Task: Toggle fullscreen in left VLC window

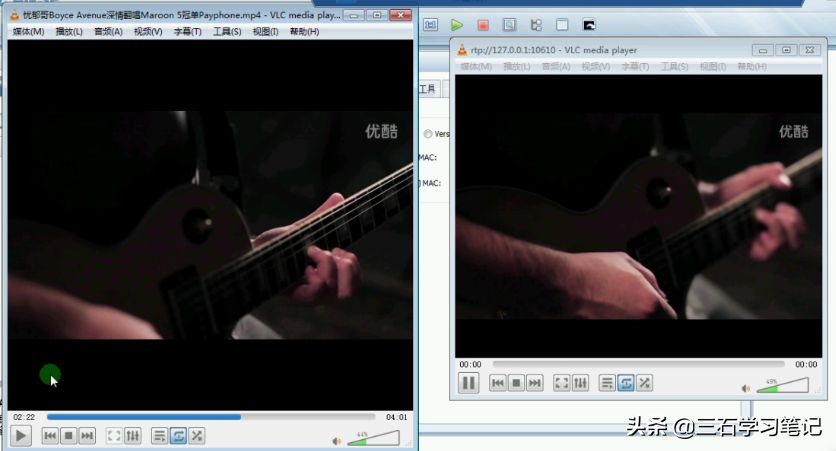Action: click(114, 436)
